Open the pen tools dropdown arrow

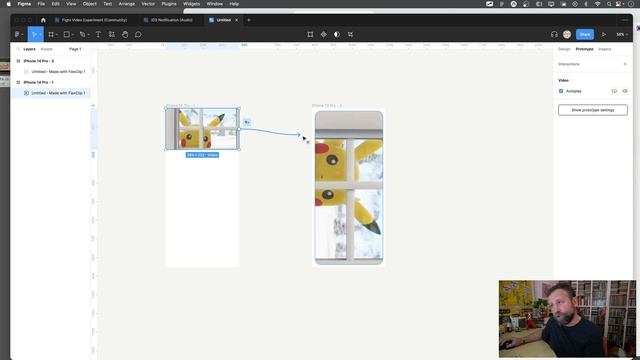[88, 35]
